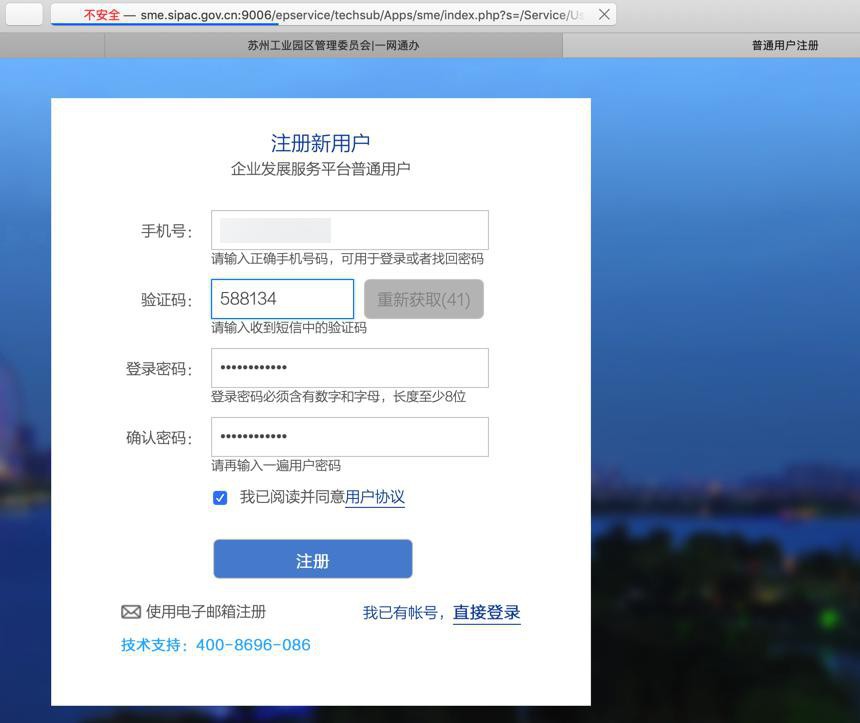Switch to 普通用户注册 tab

click(785, 46)
